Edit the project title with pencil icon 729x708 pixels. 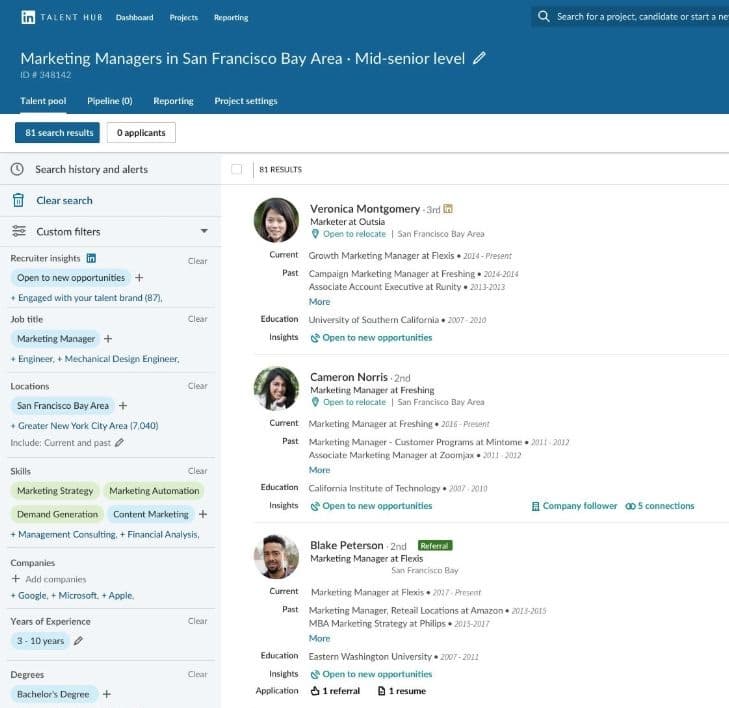(479, 58)
